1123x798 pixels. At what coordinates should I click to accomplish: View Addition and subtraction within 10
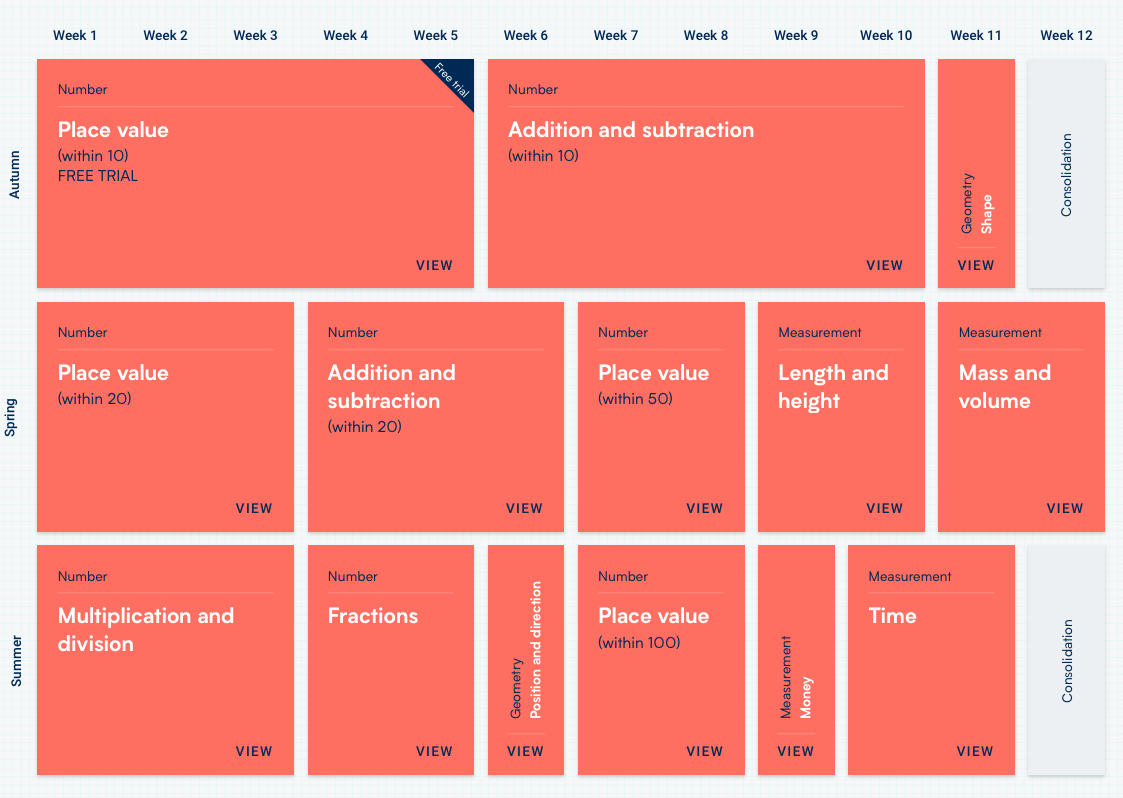pos(884,265)
